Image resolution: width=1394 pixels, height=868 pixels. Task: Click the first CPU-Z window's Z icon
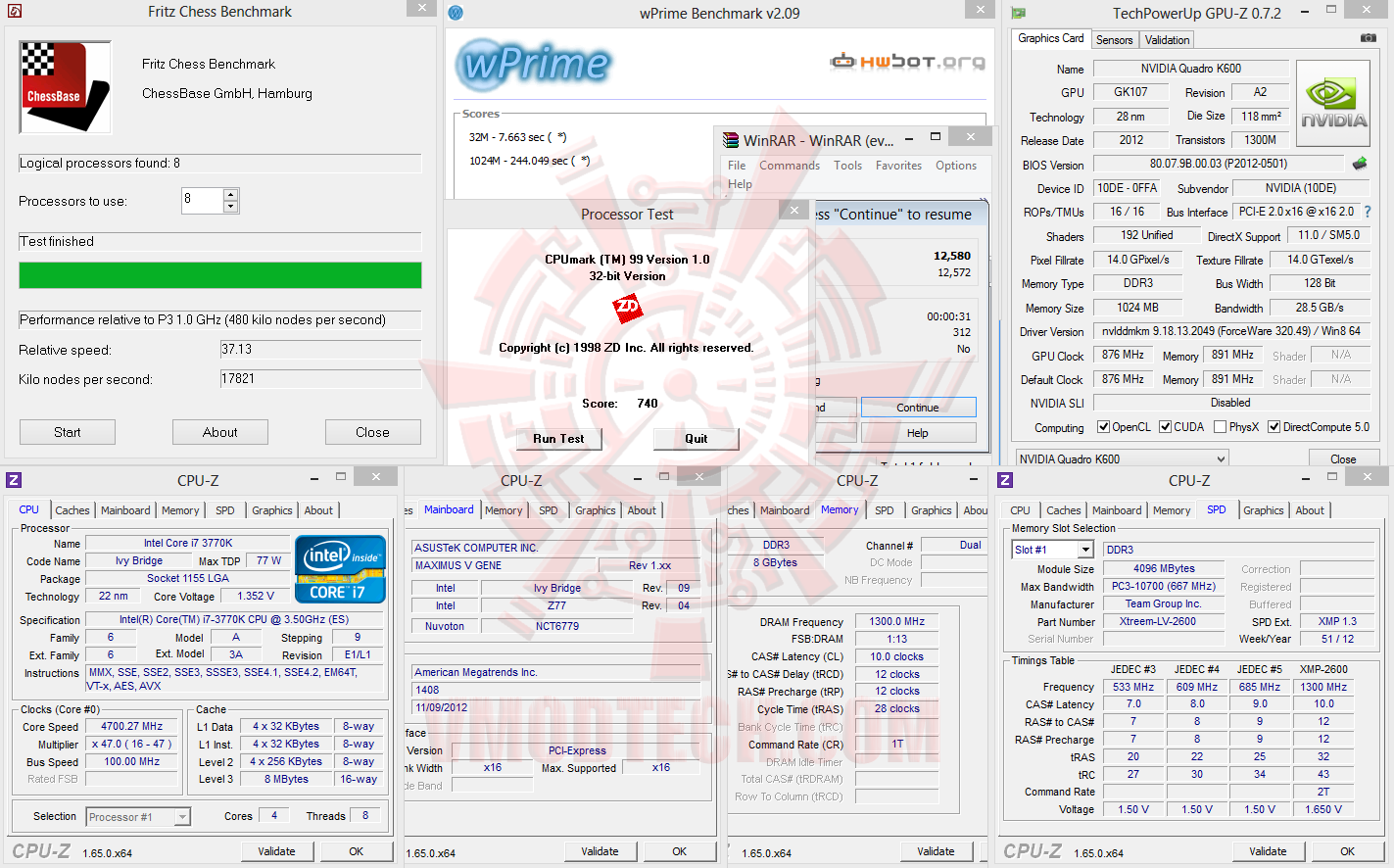click(x=14, y=480)
